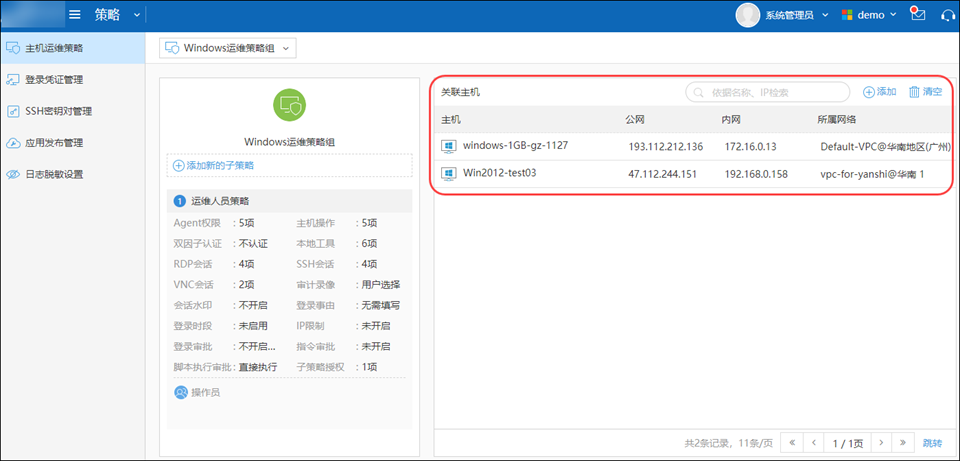Click network vpc-for-yanshi@华南 1
This screenshot has height=461, width=960.
872,174
